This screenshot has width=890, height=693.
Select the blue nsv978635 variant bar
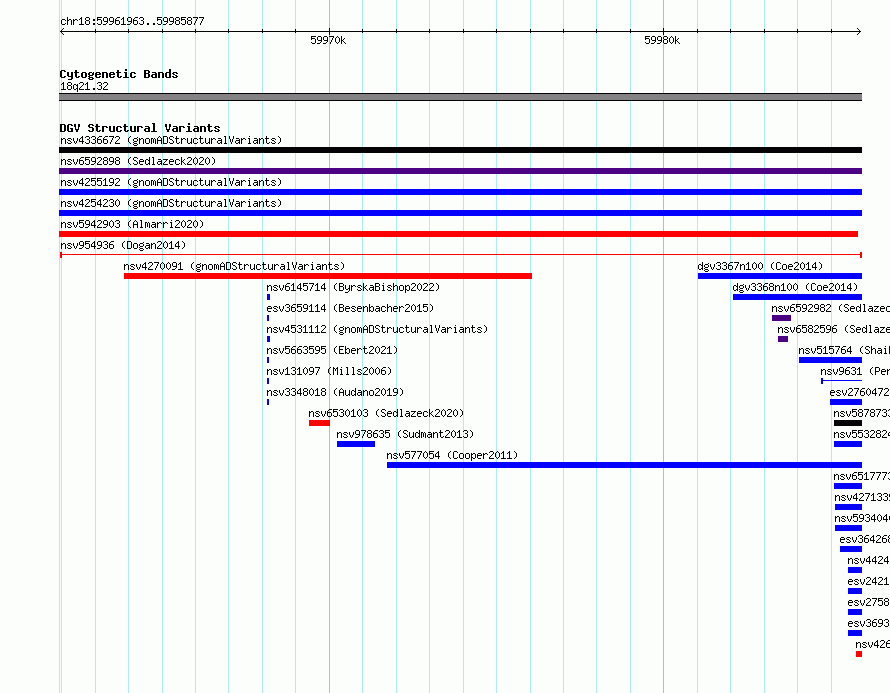tap(356, 444)
